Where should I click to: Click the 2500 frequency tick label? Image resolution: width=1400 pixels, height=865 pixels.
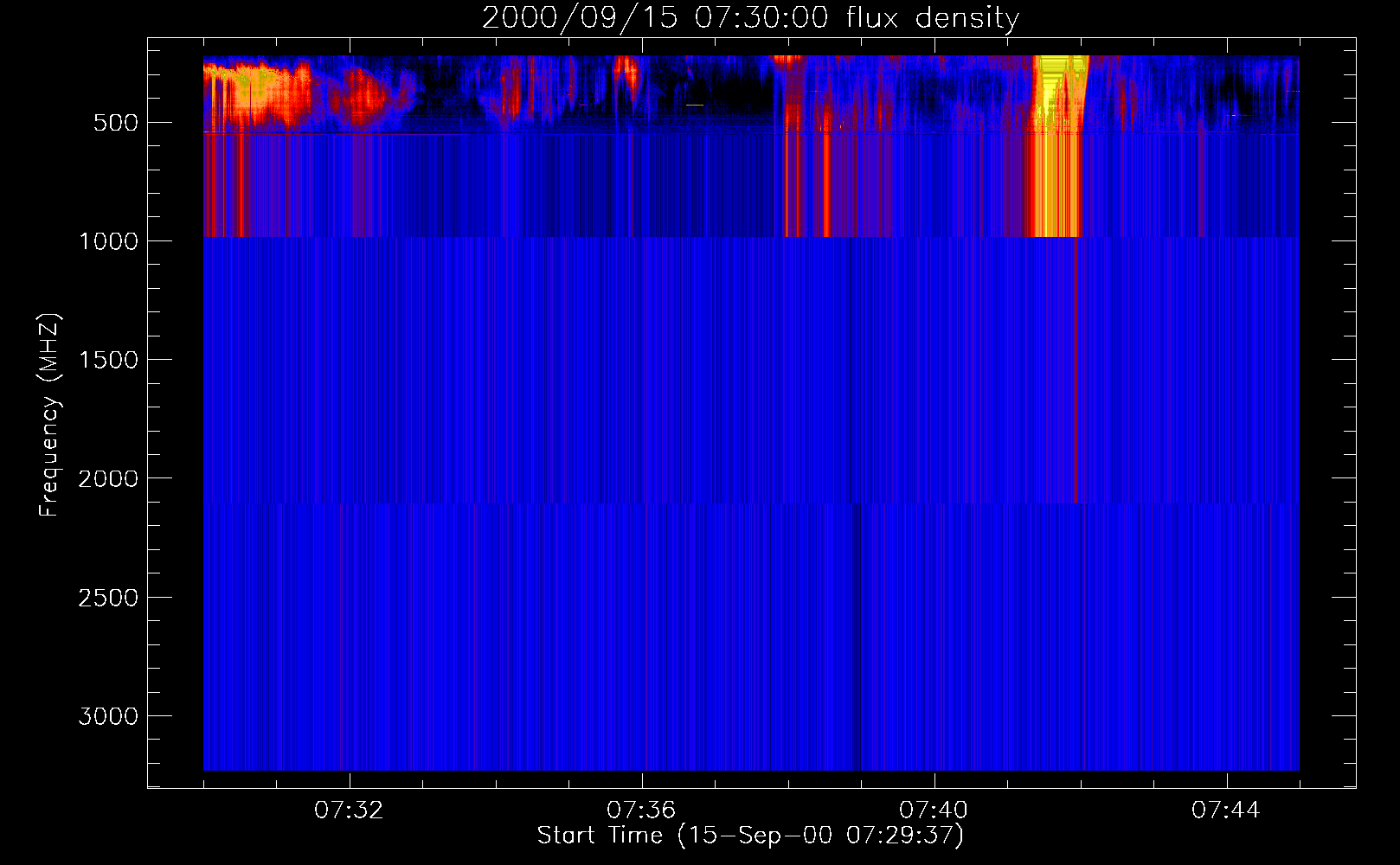tap(109, 598)
